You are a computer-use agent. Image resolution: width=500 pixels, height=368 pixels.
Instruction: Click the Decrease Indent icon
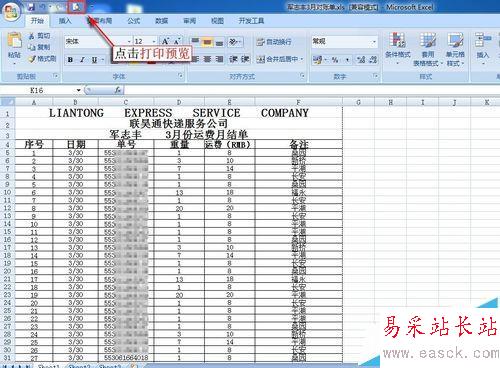point(233,59)
